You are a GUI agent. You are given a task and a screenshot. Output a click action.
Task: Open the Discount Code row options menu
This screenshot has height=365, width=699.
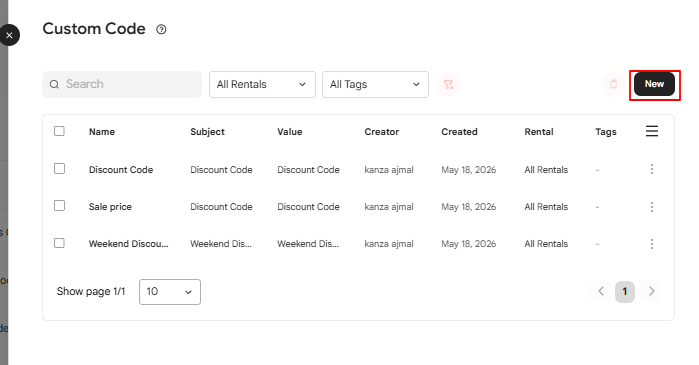(652, 169)
